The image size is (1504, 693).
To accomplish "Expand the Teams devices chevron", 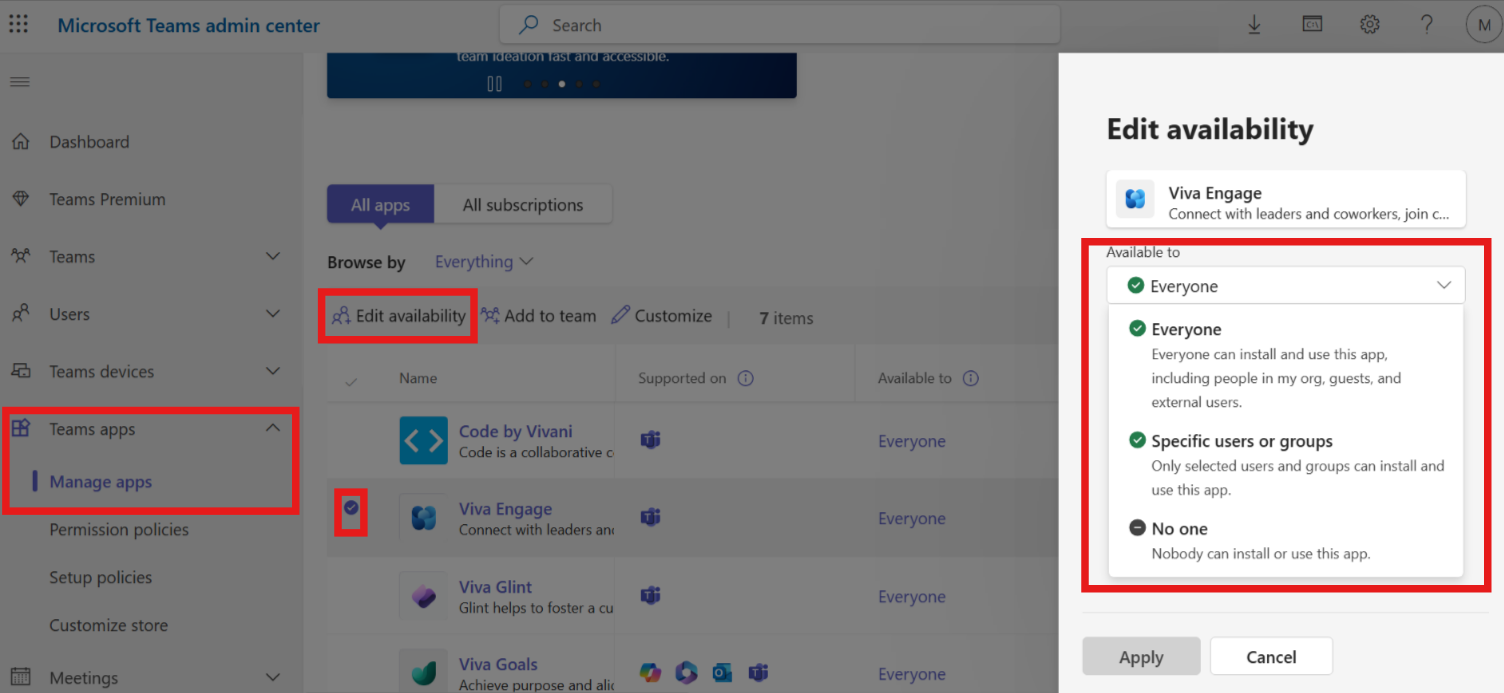I will (x=273, y=371).
